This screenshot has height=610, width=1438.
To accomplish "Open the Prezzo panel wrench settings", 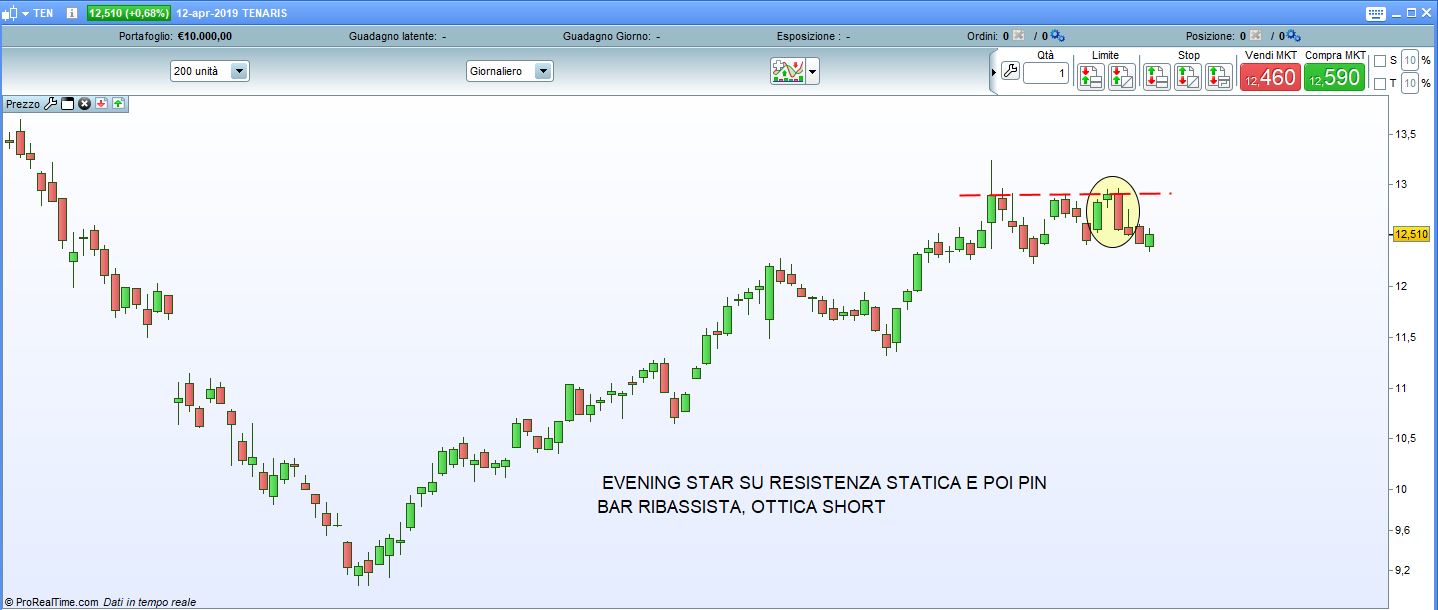I will pyautogui.click(x=51, y=104).
